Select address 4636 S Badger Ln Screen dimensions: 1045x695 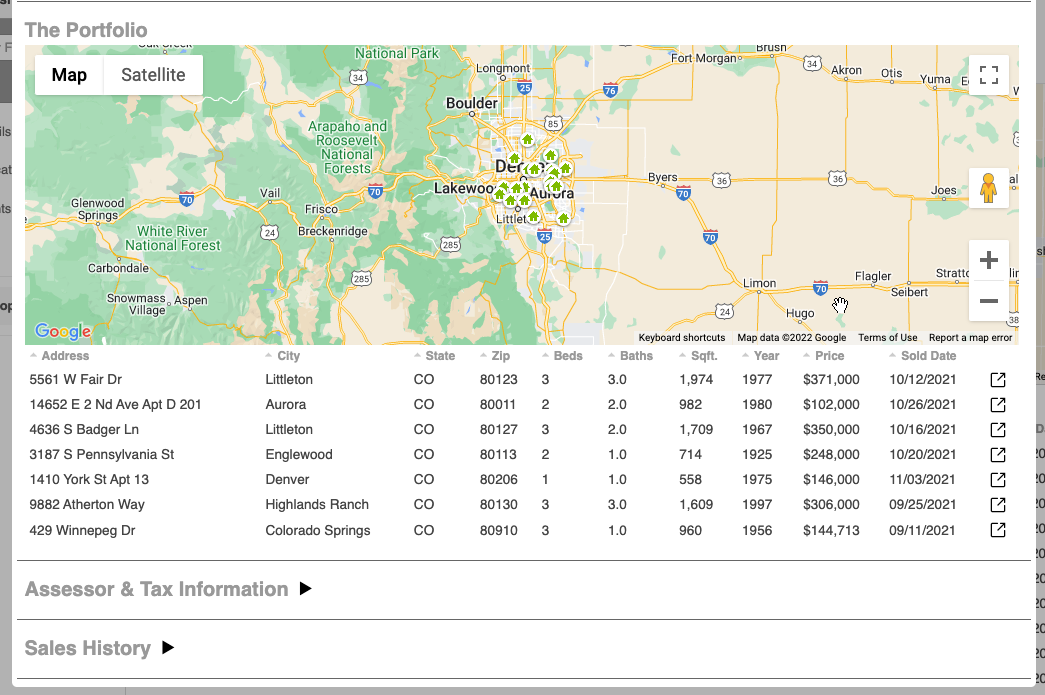coord(84,430)
